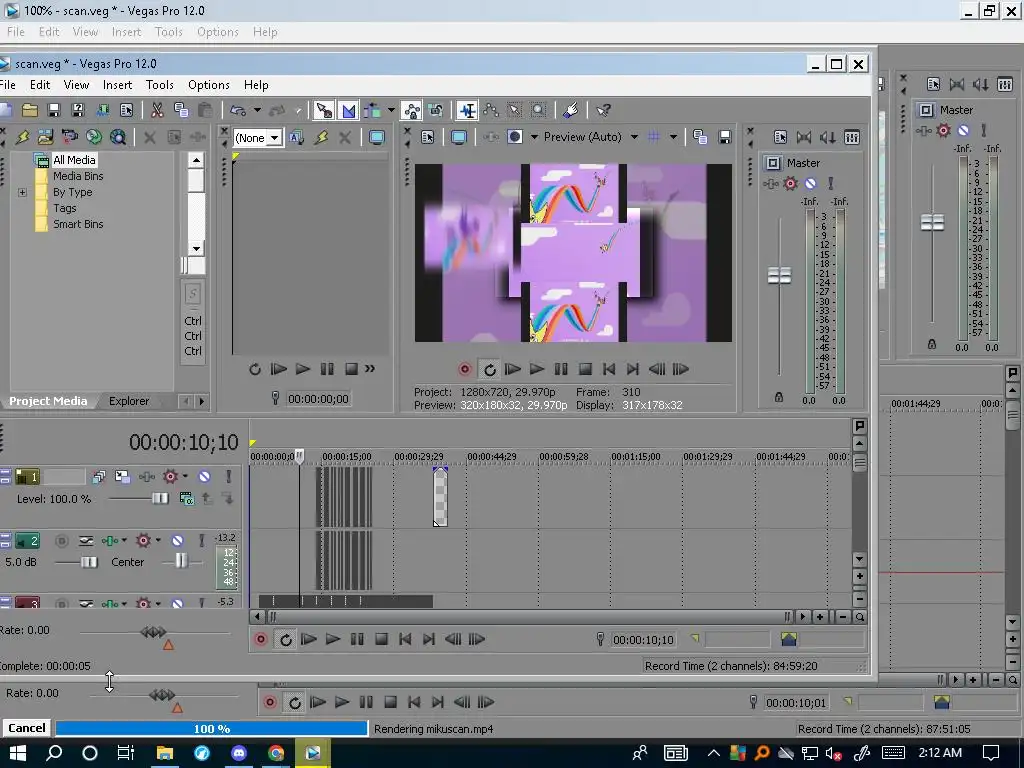Select the checkered event on video track 1

[440, 496]
